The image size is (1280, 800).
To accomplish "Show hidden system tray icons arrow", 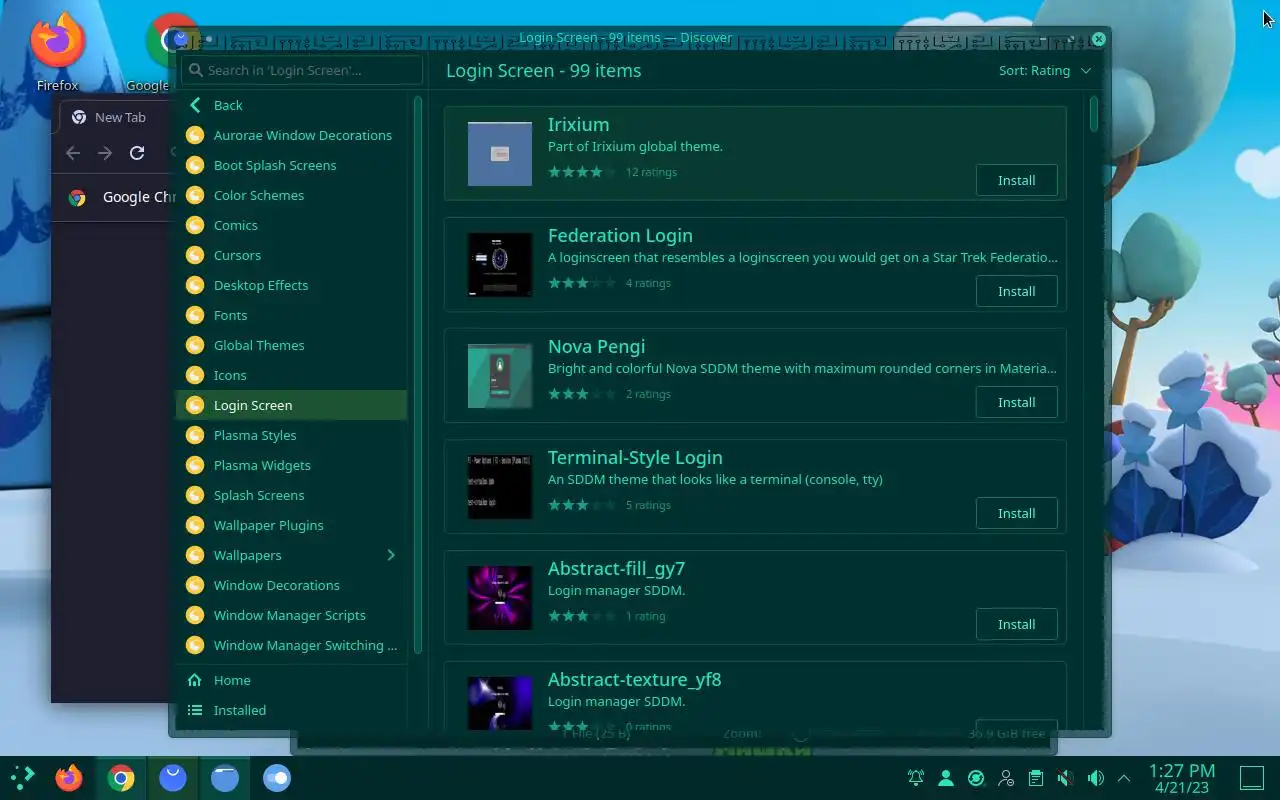I will click(x=1124, y=778).
